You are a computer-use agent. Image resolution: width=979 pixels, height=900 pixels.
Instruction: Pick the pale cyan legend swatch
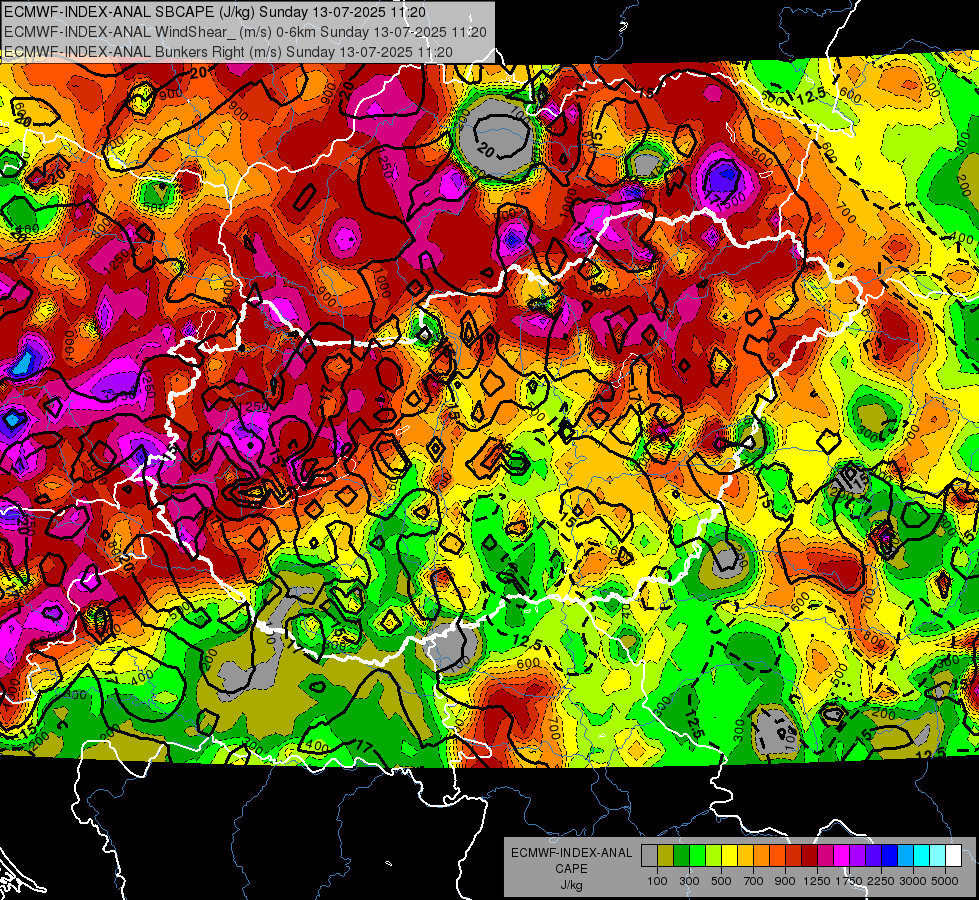click(x=938, y=856)
